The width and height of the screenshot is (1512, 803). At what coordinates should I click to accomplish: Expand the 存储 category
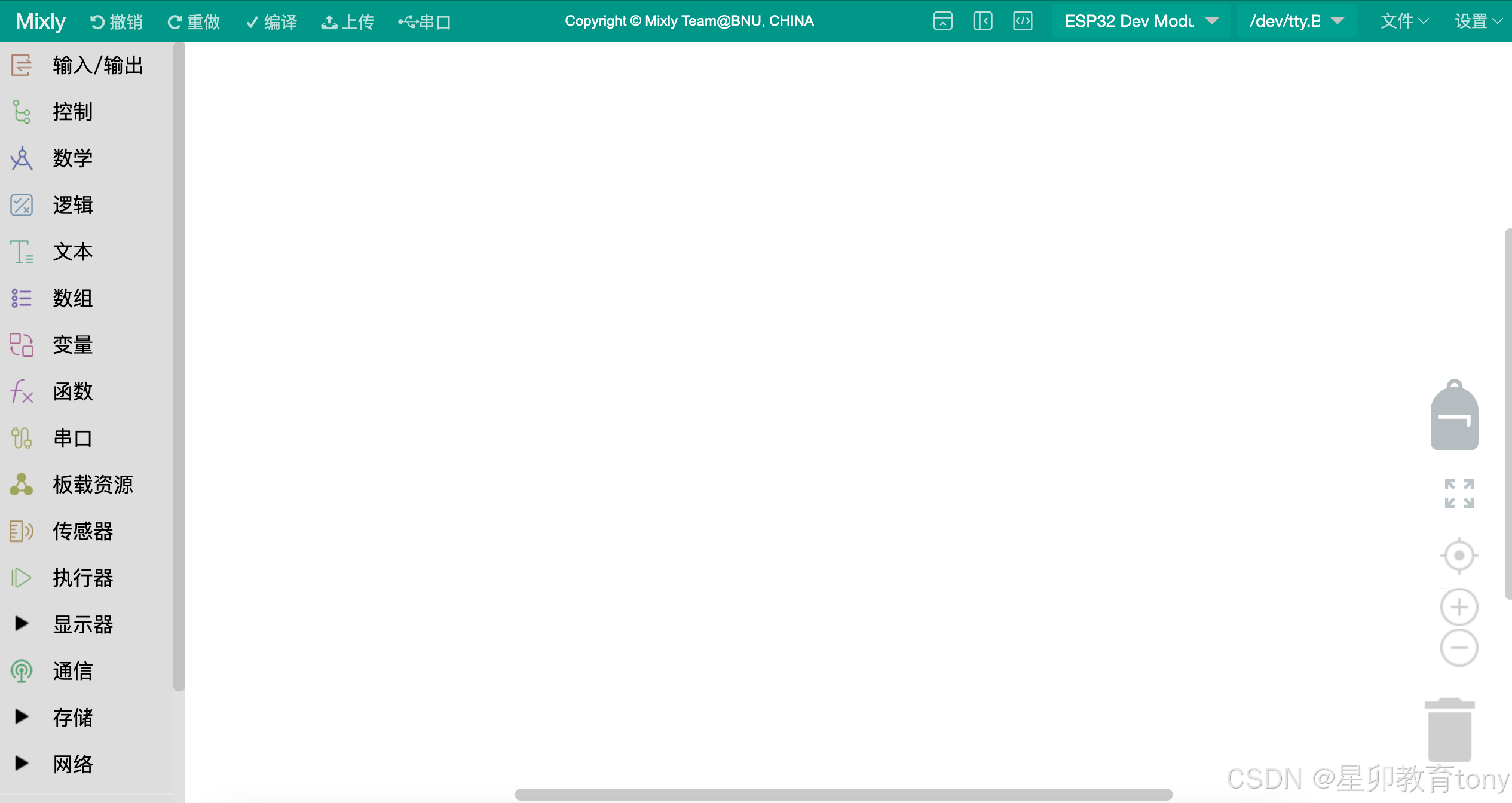72,718
